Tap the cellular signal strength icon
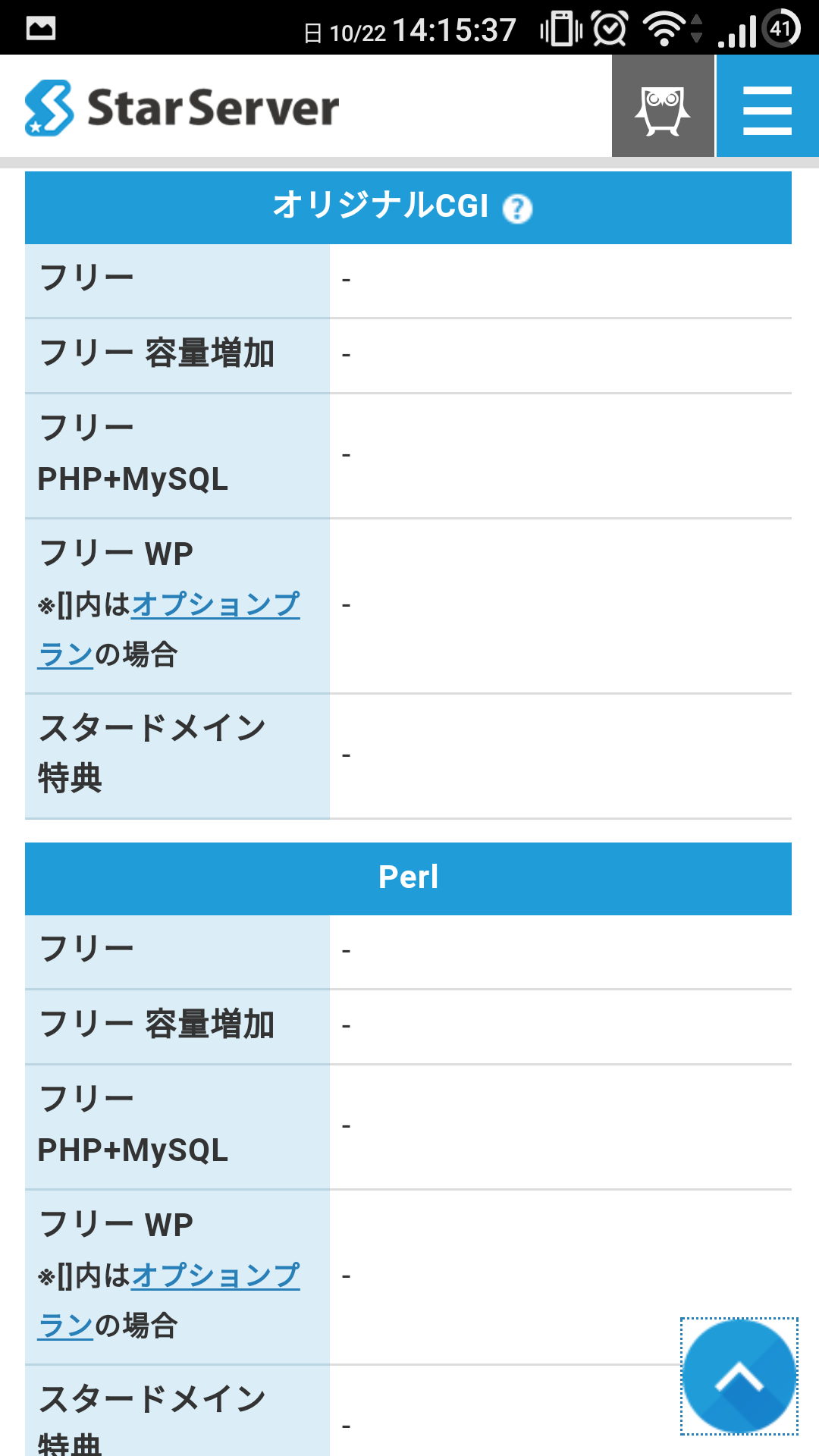 737,30
